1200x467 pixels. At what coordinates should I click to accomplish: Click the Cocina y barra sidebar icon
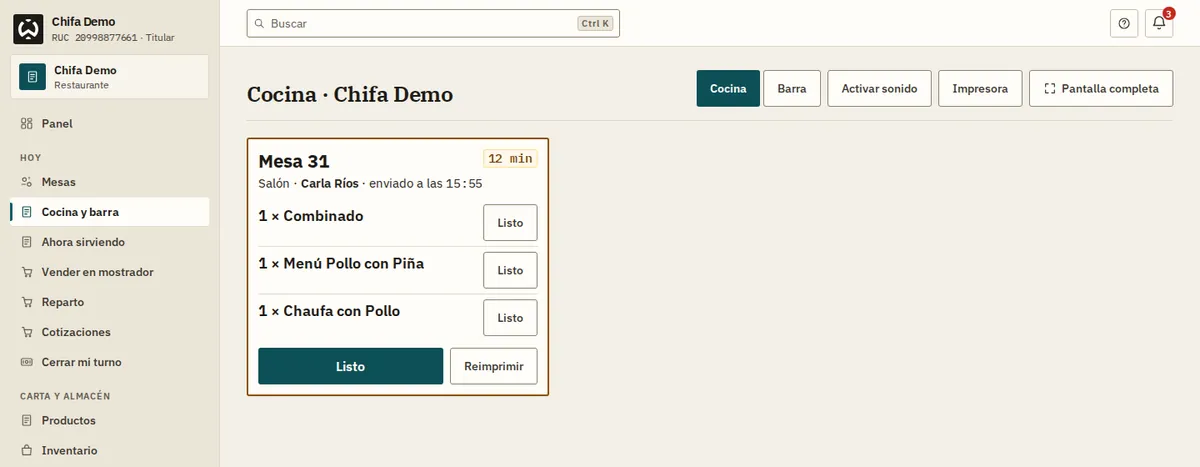pos(26,212)
